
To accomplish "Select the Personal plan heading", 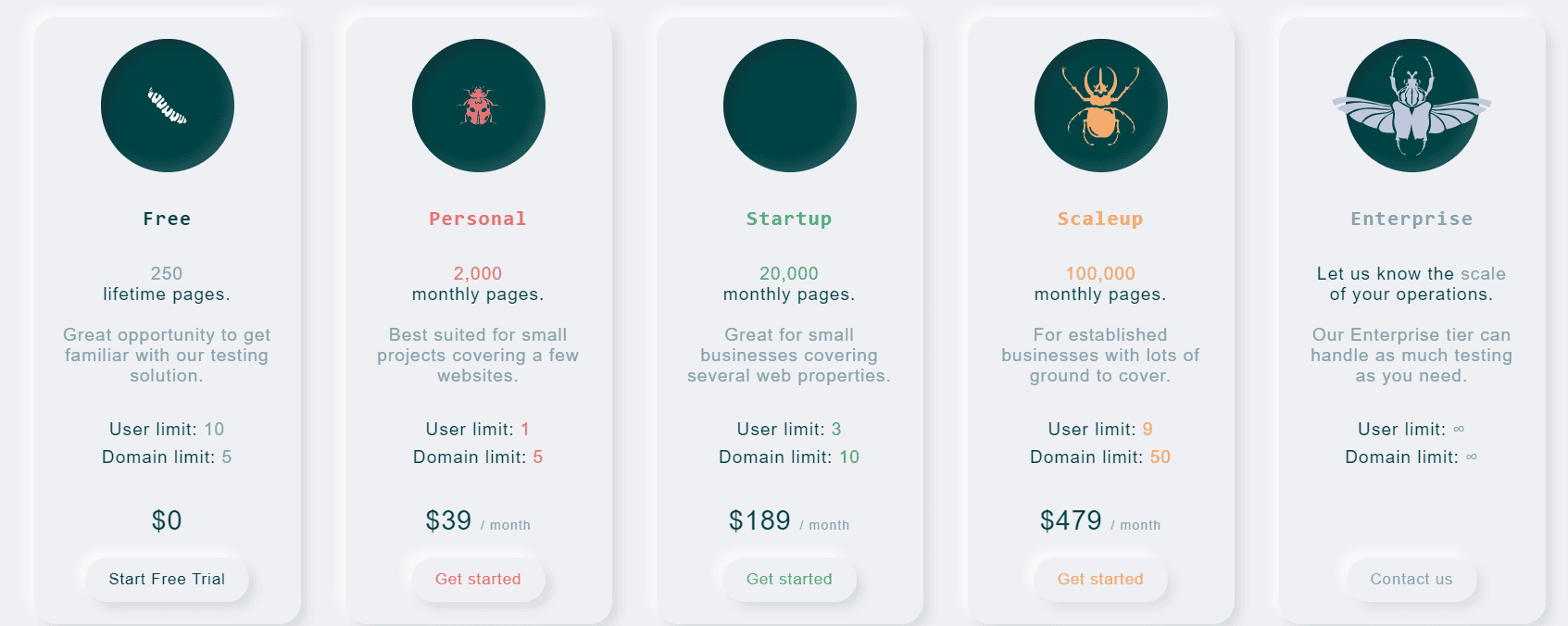I will coord(478,219).
